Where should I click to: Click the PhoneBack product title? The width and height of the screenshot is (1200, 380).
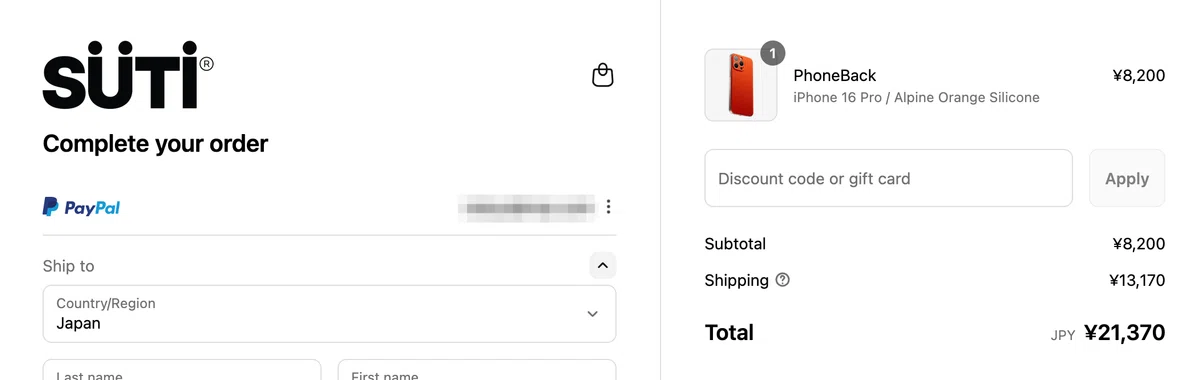pos(834,75)
